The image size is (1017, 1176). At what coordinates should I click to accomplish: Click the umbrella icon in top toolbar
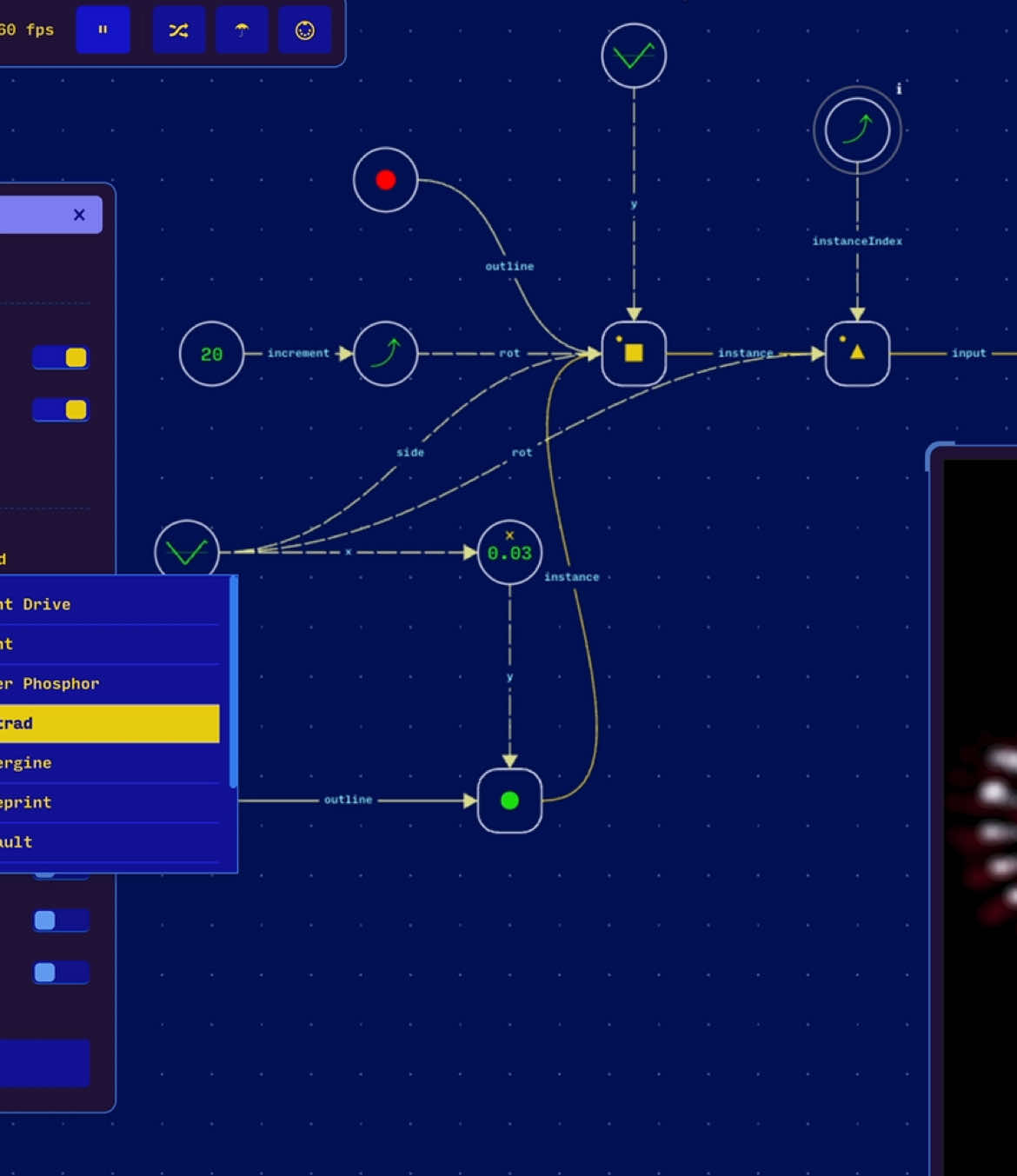point(242,30)
